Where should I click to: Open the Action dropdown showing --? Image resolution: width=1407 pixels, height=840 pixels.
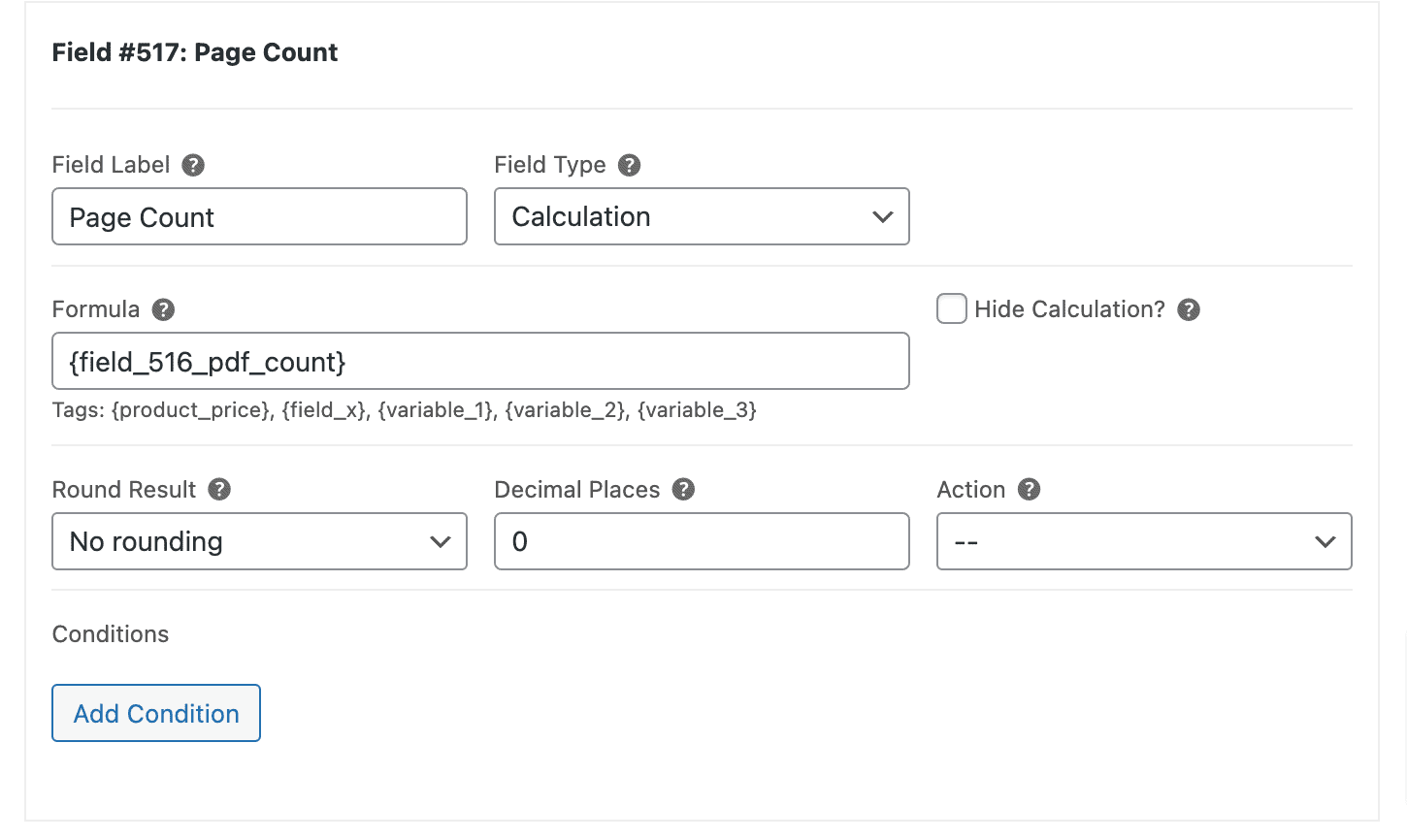1144,541
